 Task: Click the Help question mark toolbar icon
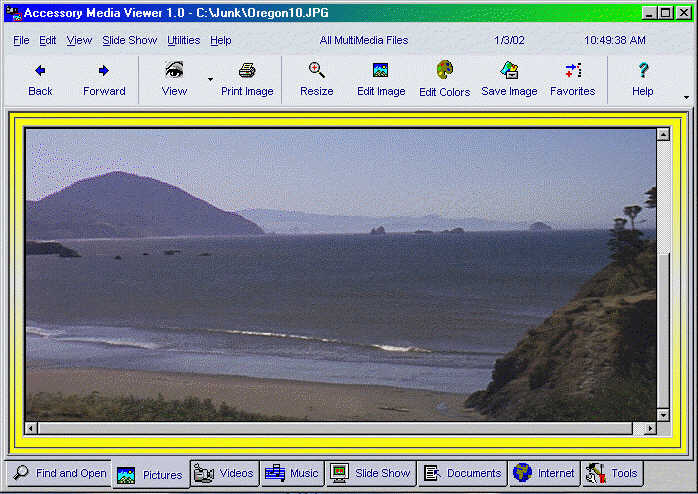[643, 70]
